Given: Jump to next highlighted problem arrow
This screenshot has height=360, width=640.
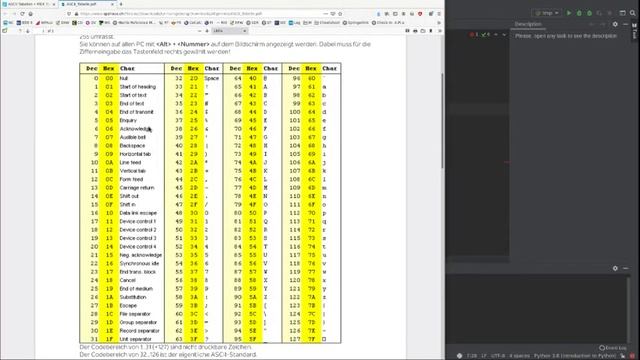Looking at the screenshot, I should click(x=504, y=35).
